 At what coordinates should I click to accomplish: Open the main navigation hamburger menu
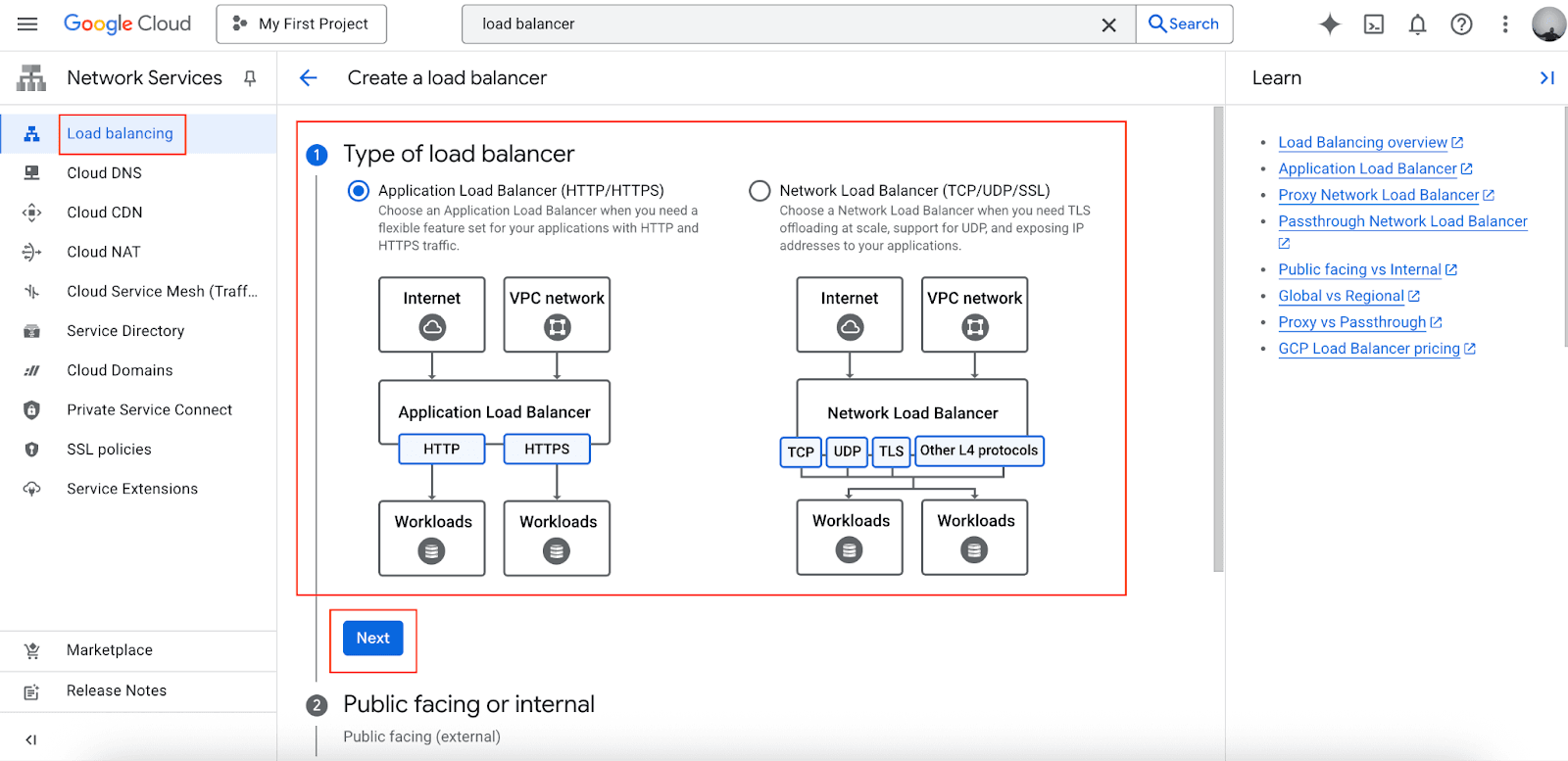click(x=27, y=24)
